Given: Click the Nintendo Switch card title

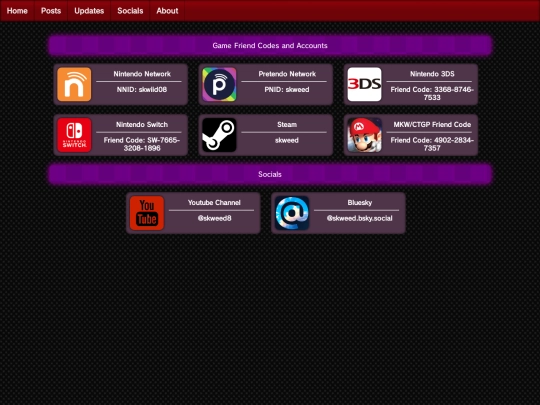Looking at the screenshot, I should coord(142,125).
